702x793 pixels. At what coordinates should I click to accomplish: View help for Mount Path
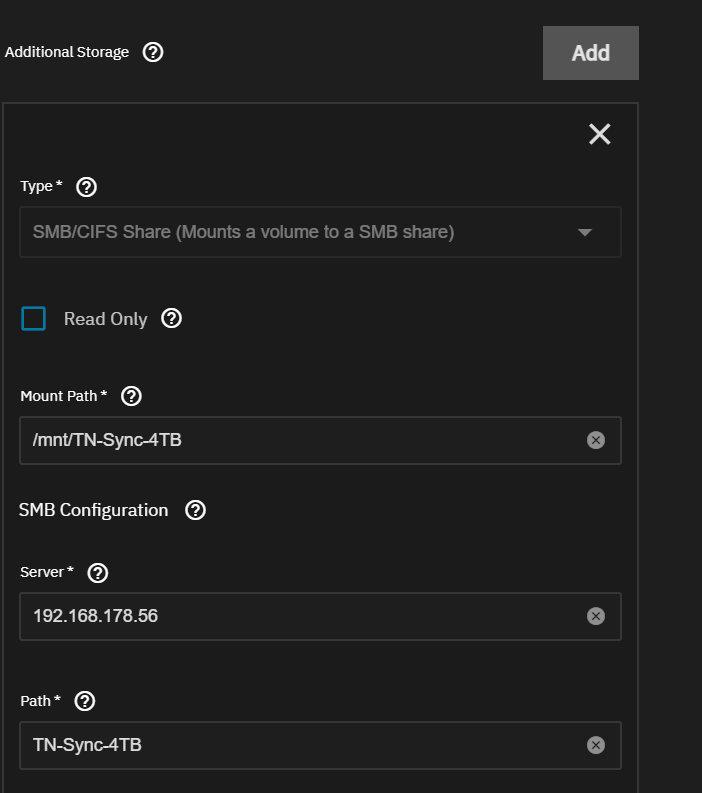(131, 396)
